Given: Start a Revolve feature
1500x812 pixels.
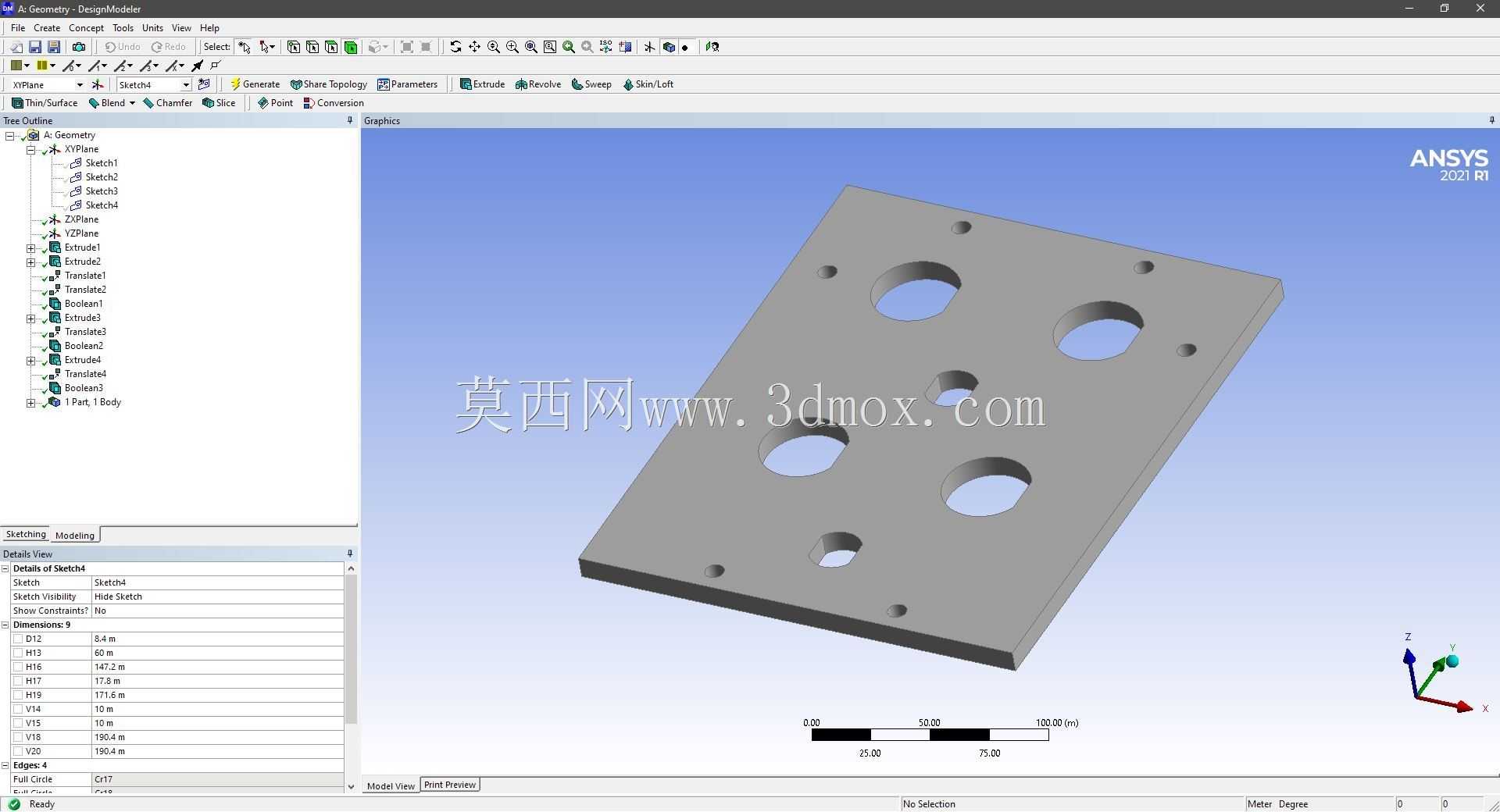Looking at the screenshot, I should click(x=538, y=84).
